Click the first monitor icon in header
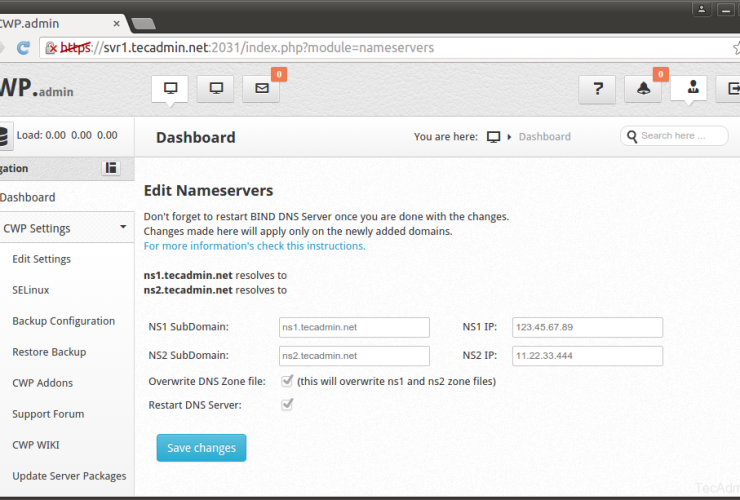This screenshot has height=500, width=740. 170,88
